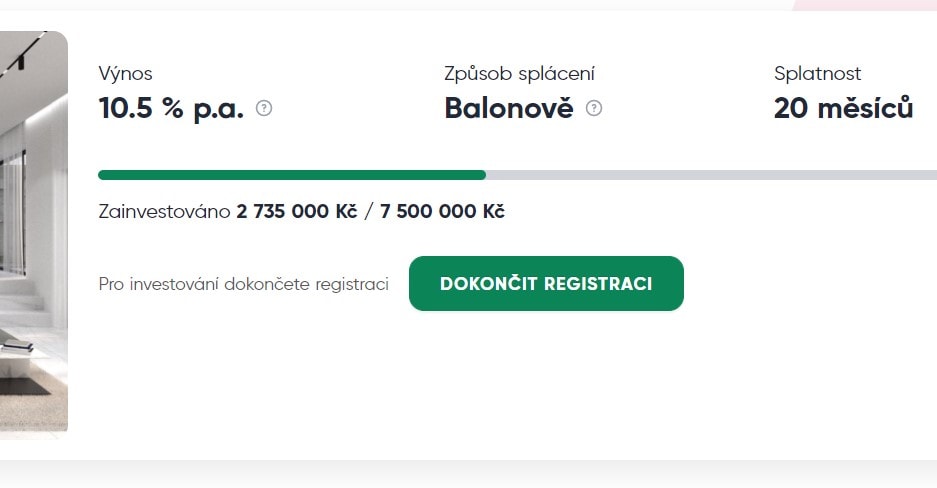Select the 10.5 % p.a. yield value
Screen dimensions: 937x488
[x=171, y=108]
